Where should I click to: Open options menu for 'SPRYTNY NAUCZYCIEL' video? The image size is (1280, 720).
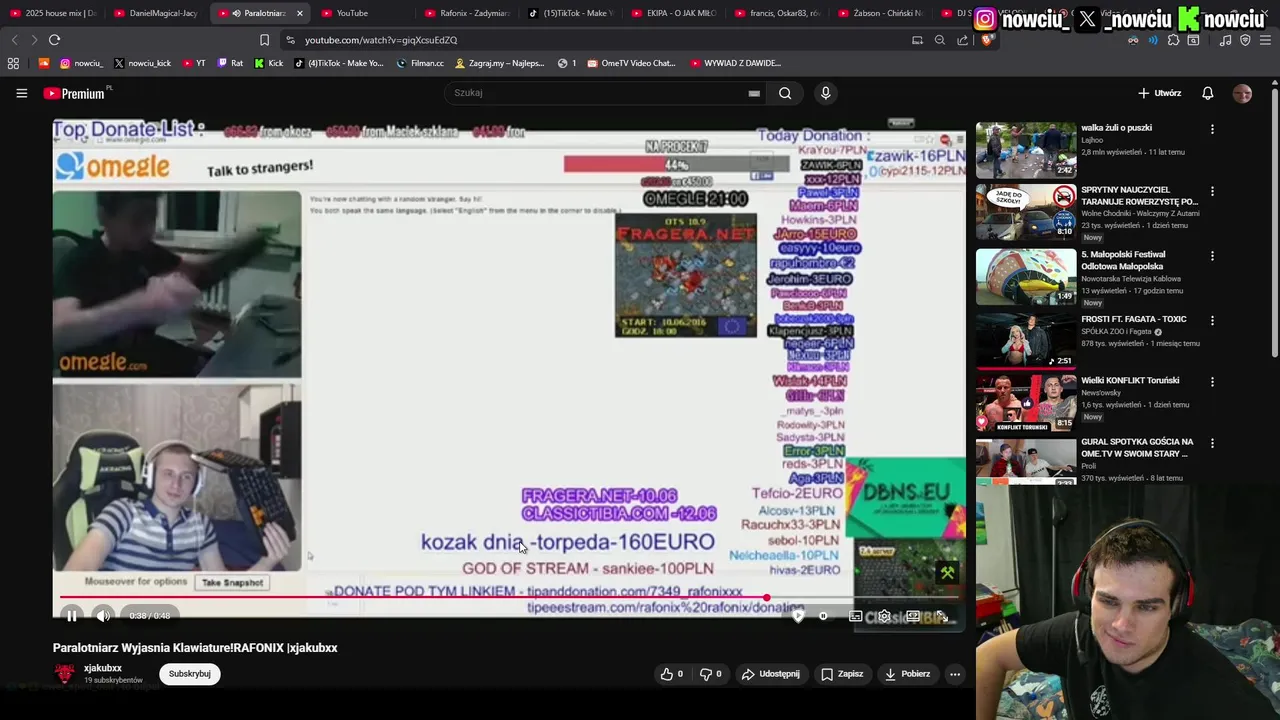1212,191
